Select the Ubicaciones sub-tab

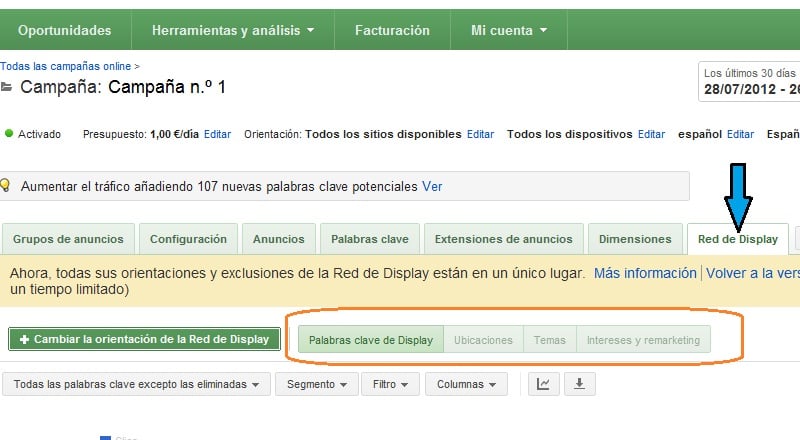click(483, 340)
